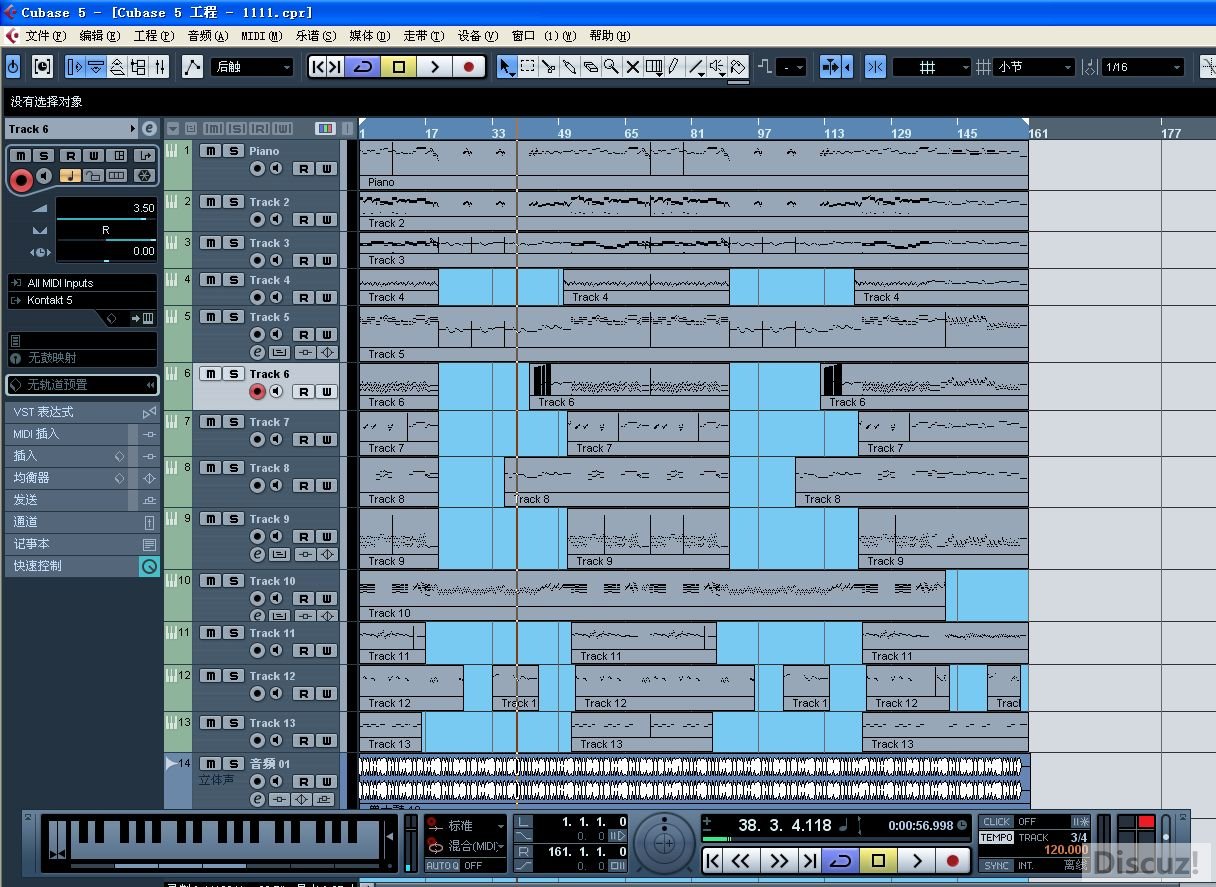The height and width of the screenshot is (887, 1216).
Task: Open the 音频 (Audio) menu
Action: [208, 36]
